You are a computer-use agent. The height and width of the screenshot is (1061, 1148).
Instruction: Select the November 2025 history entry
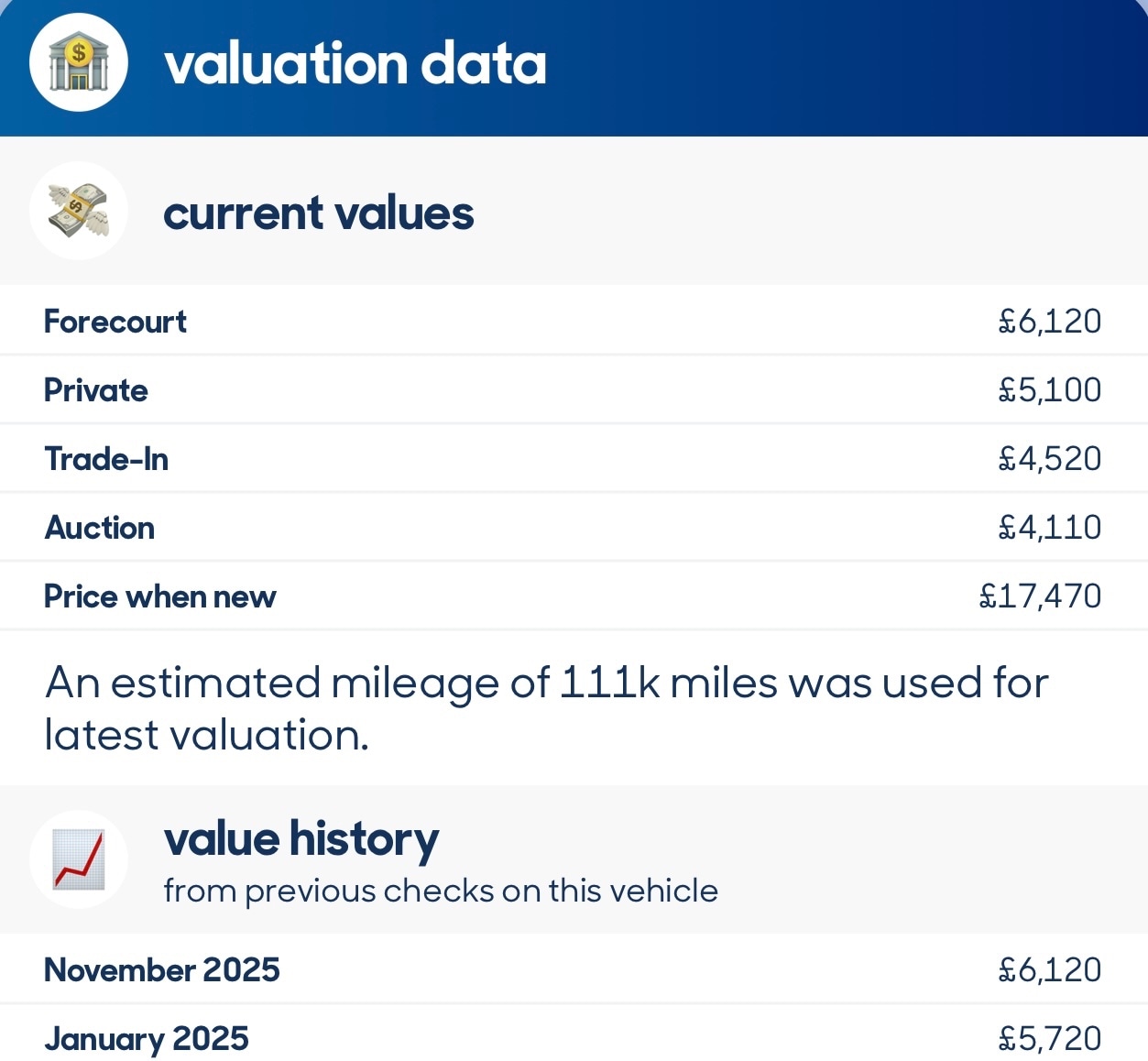(x=162, y=969)
